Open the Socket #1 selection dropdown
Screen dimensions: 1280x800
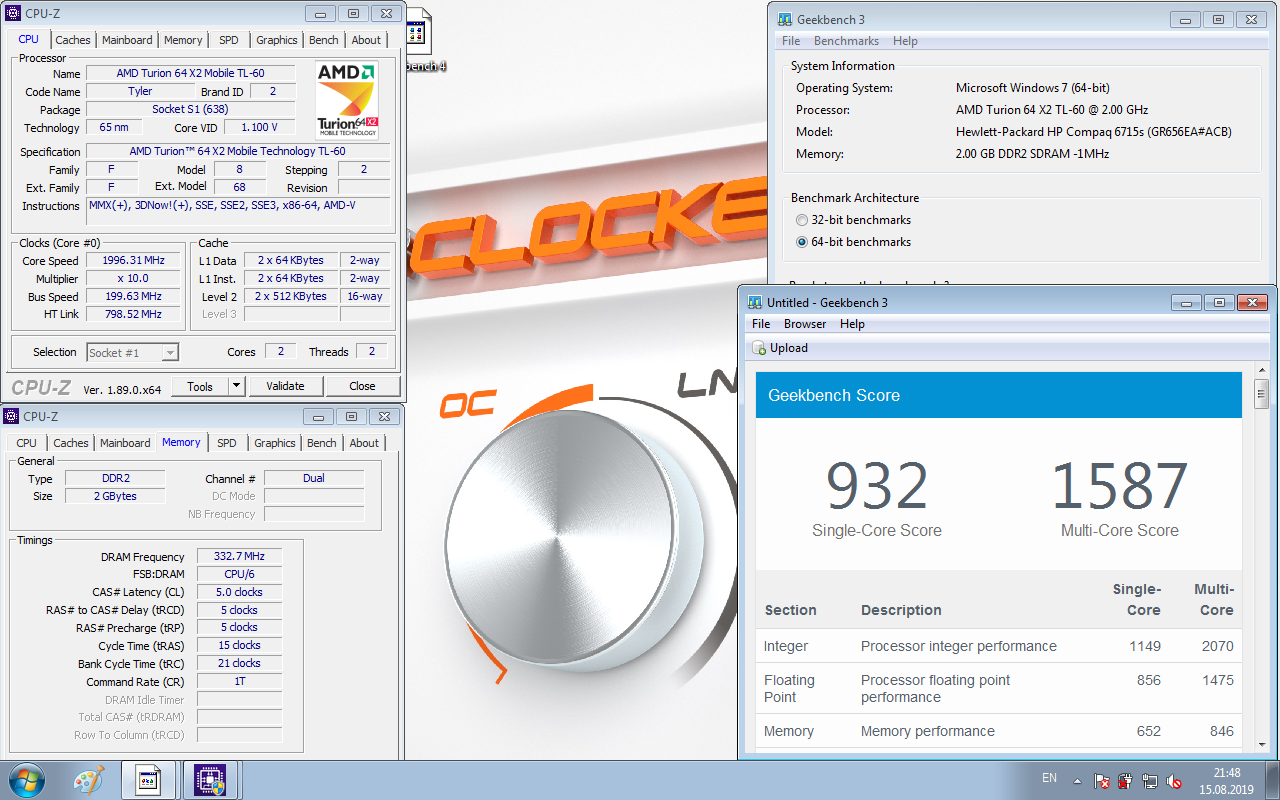(x=132, y=352)
